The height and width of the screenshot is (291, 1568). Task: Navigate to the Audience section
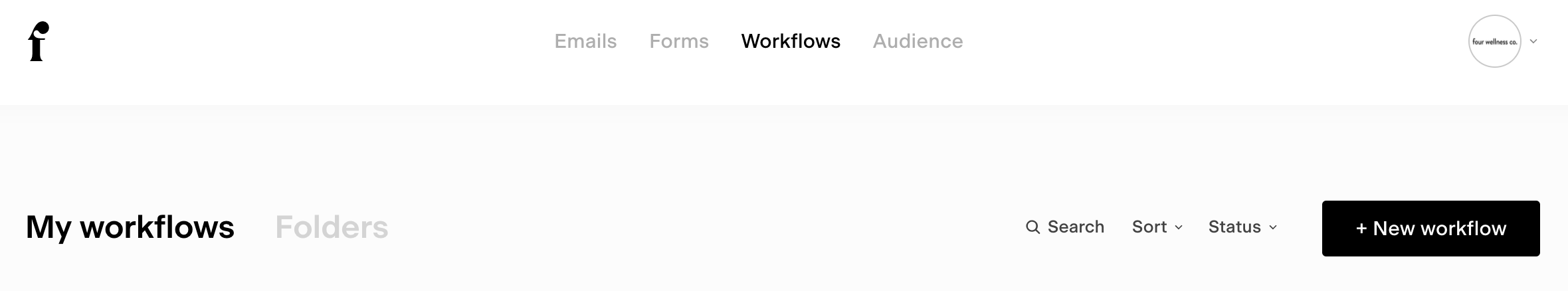point(918,41)
